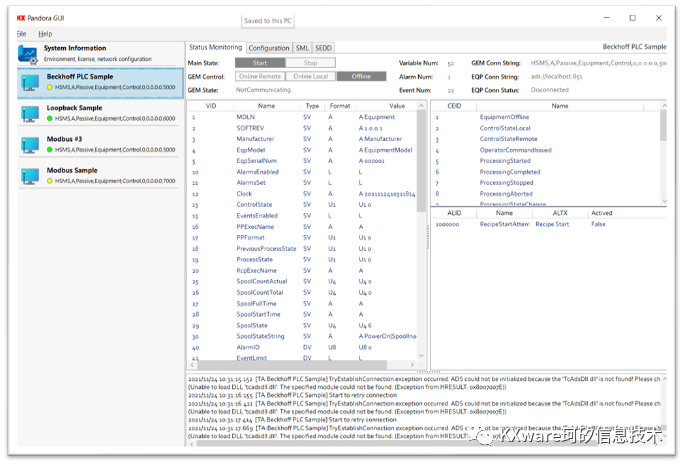The width and height of the screenshot is (684, 465).
Task: Click the Pandora GUI logo icon
Action: (21, 18)
